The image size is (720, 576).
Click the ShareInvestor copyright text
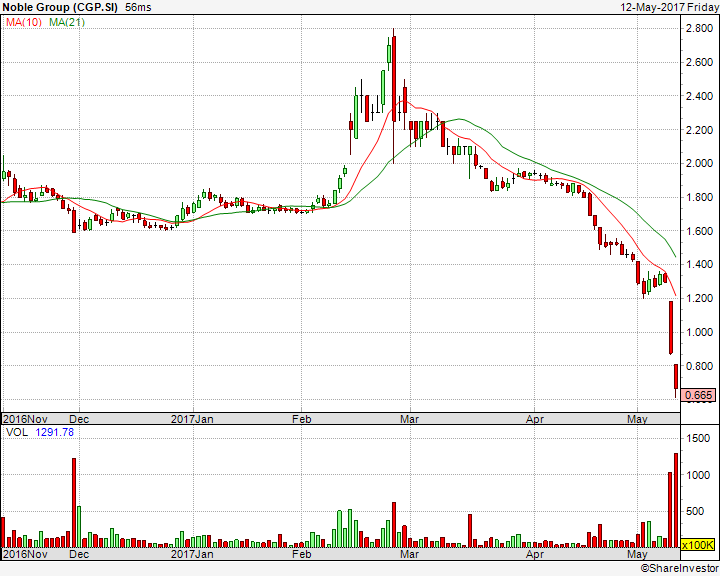pos(680,569)
